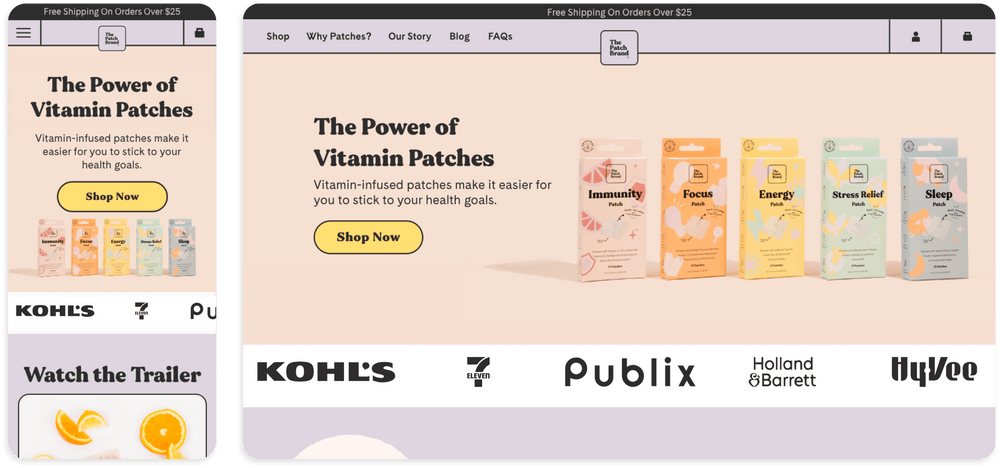Open the desktop shopping bag icon
This screenshot has width=1000, height=468.
tap(967, 36)
